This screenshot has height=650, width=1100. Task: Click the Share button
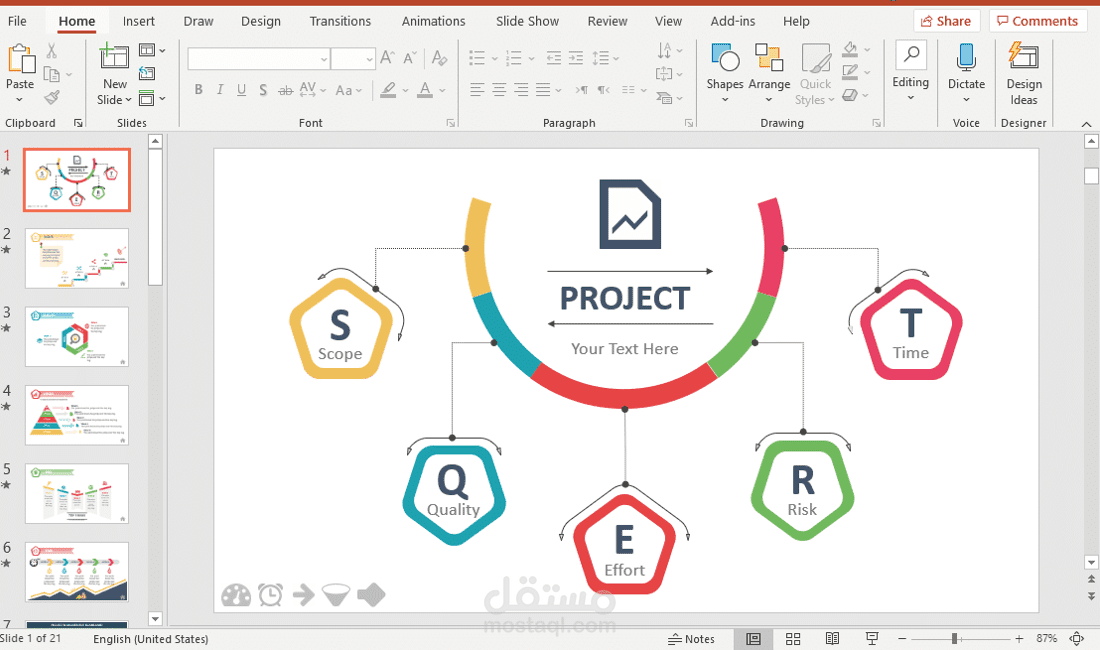(945, 20)
